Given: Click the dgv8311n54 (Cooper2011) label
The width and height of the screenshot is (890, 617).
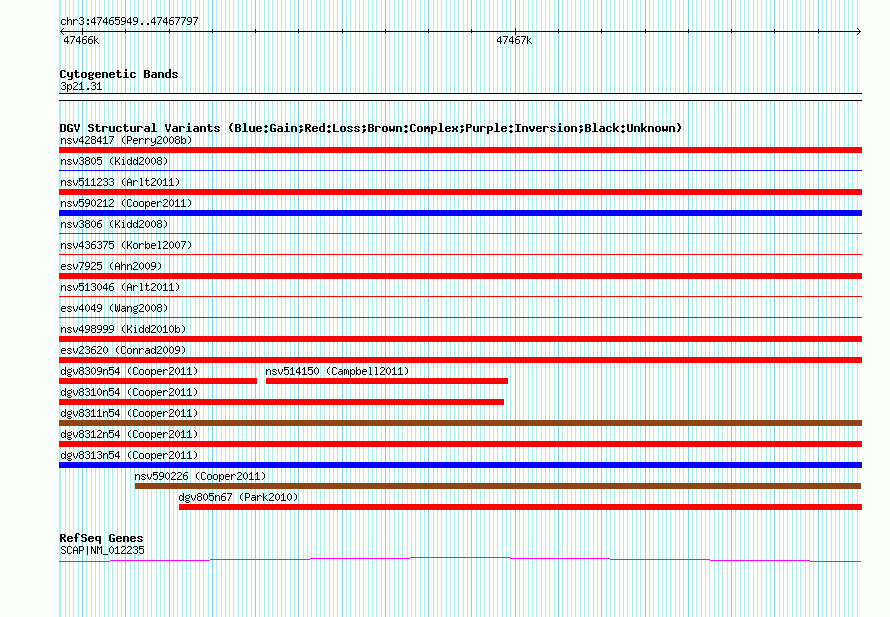Looking at the screenshot, I should 129,413.
